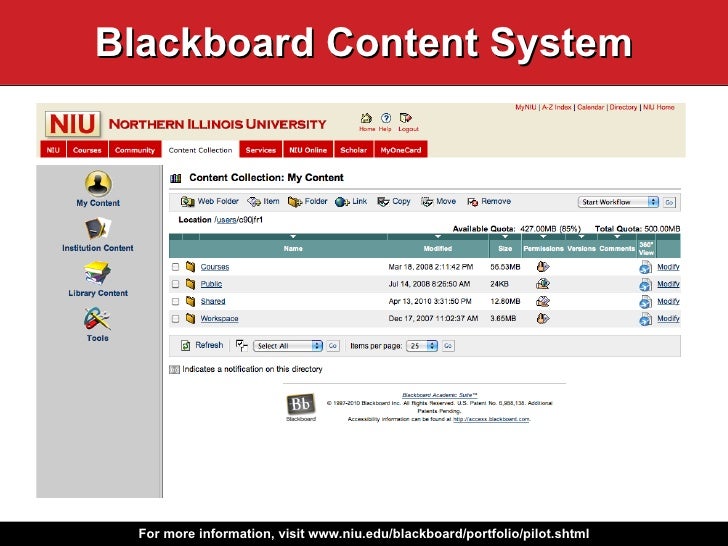Click the Blackboard Academic Suite link
The image size is (728, 546).
pos(439,395)
